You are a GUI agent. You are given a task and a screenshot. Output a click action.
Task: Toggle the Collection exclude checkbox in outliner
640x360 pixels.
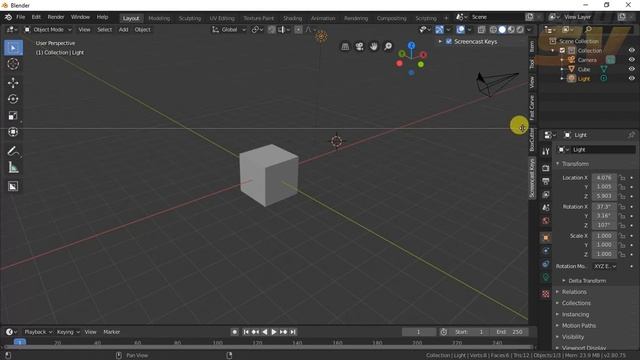point(562,51)
